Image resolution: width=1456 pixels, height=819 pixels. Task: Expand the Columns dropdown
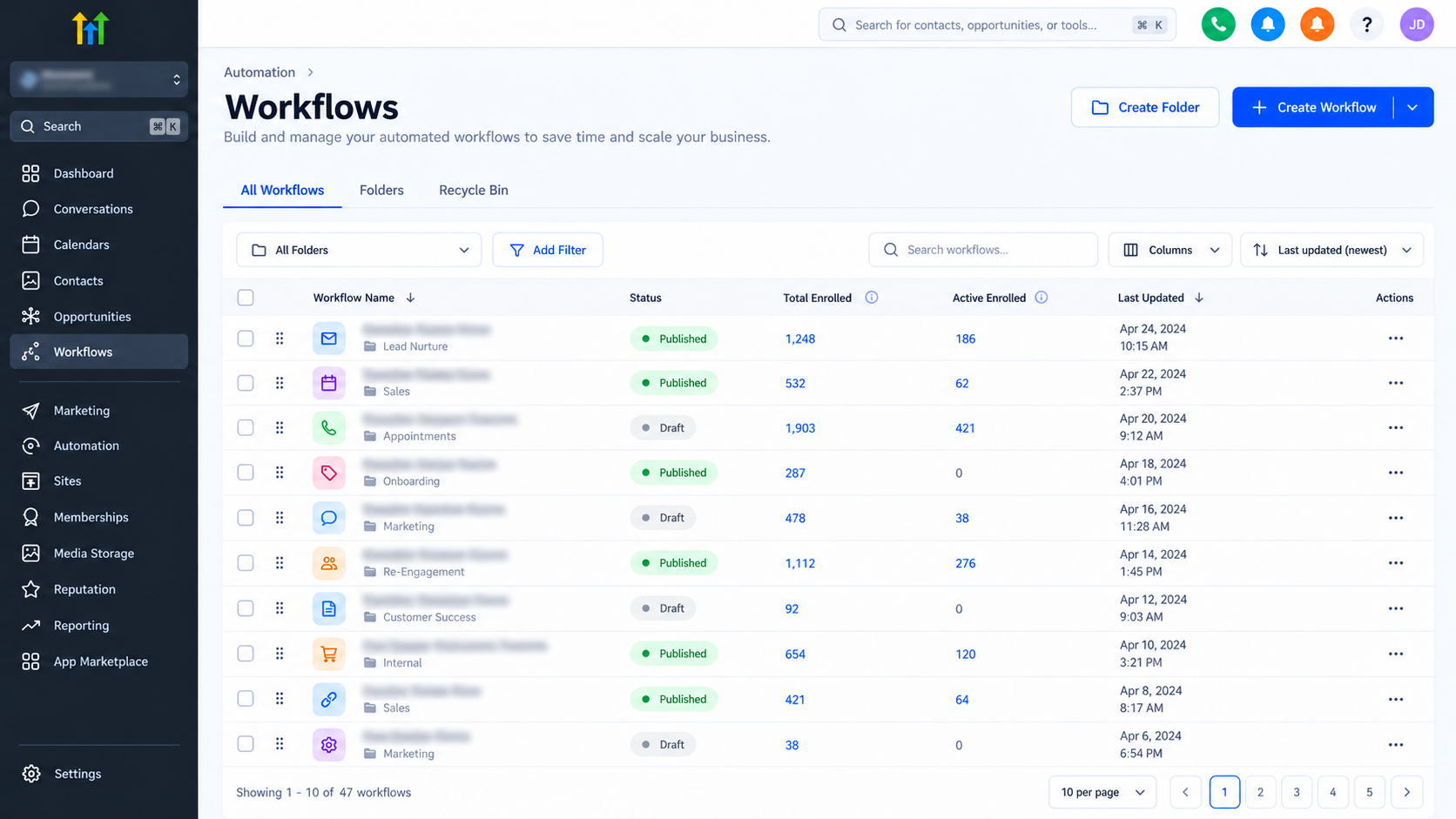tap(1170, 250)
